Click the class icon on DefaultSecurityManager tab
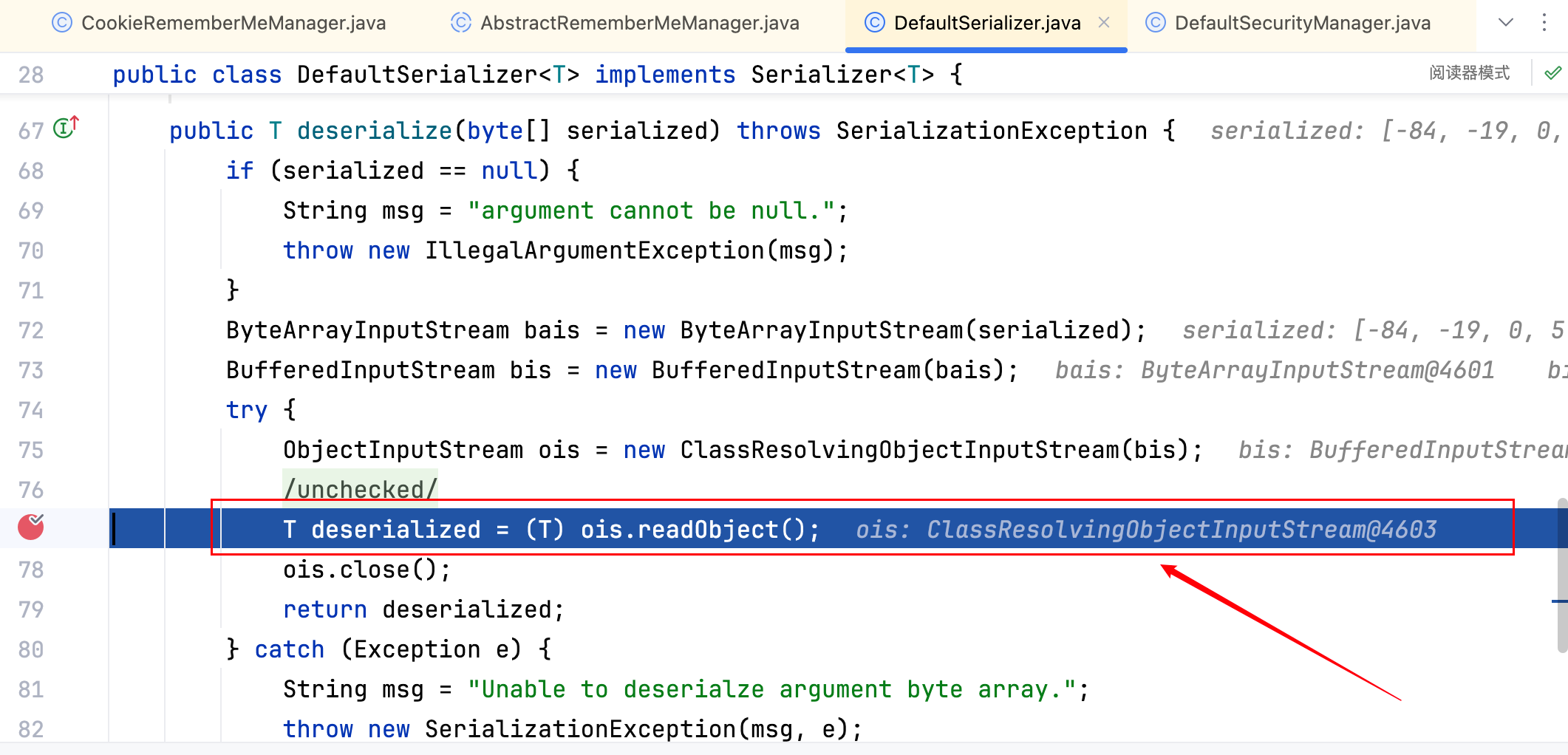Image resolution: width=1568 pixels, height=755 pixels. (x=1155, y=23)
